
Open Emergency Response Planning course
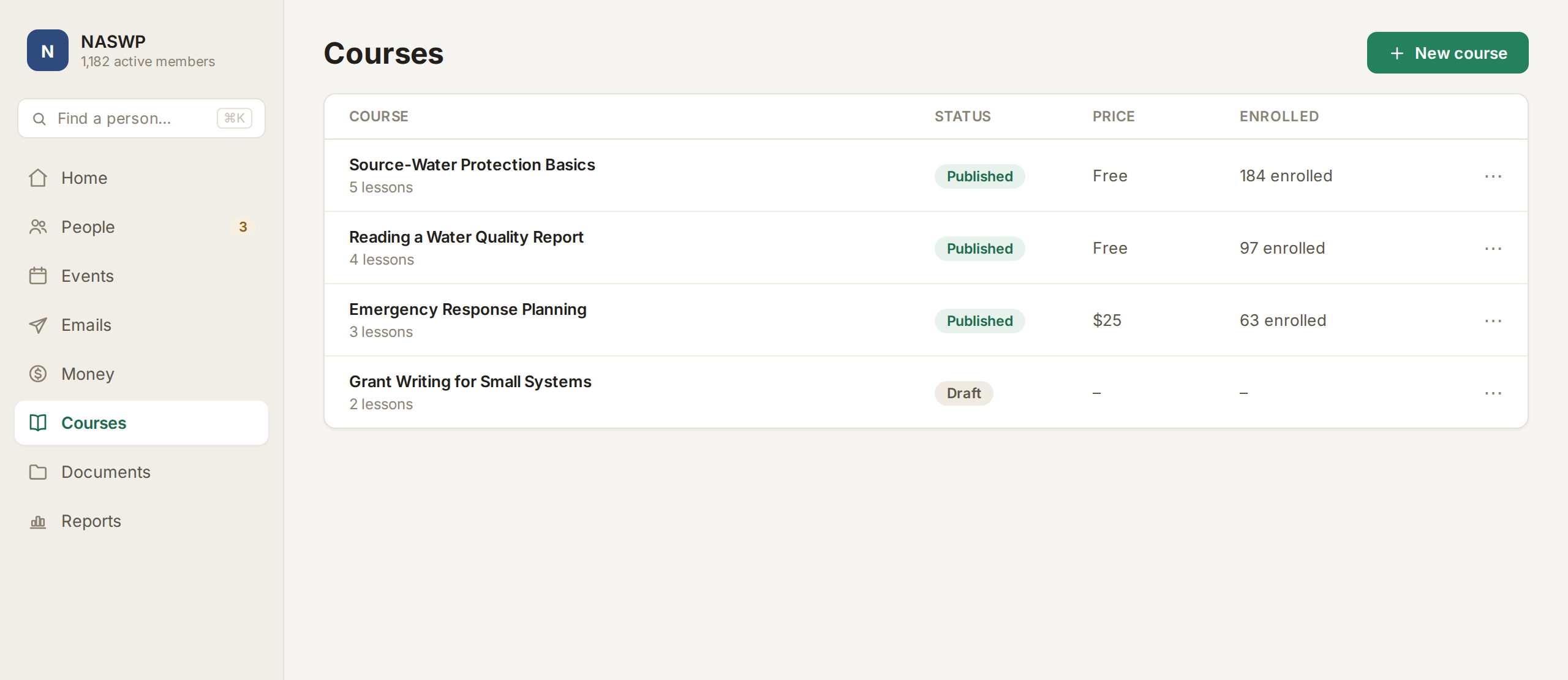pyautogui.click(x=468, y=309)
